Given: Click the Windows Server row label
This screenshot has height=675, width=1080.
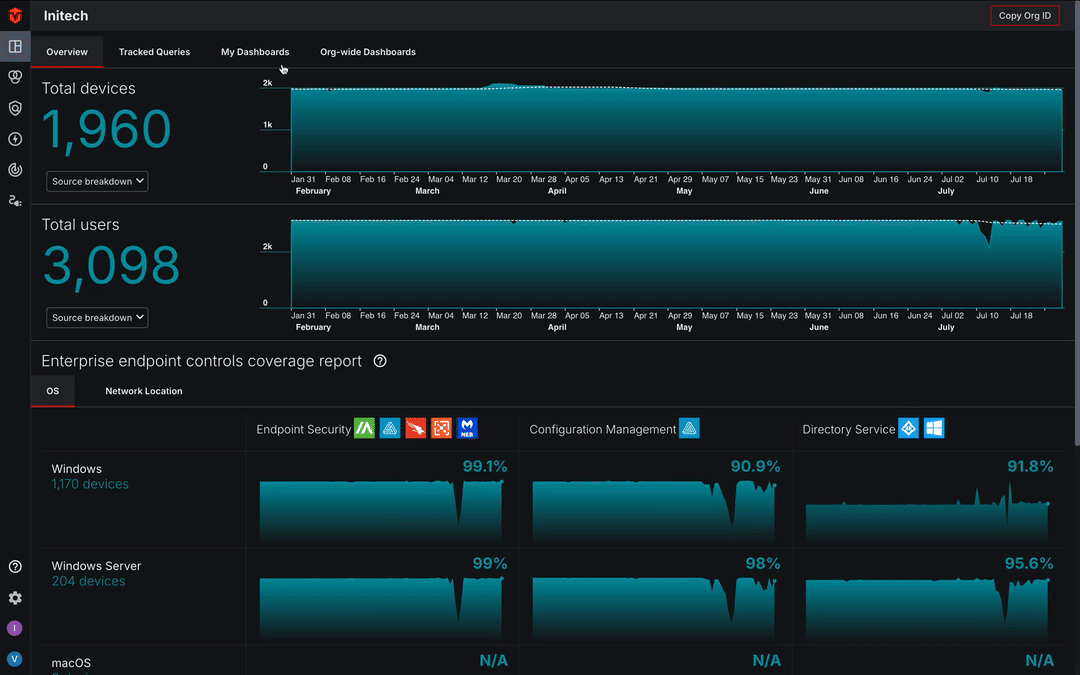Looking at the screenshot, I should 96,565.
